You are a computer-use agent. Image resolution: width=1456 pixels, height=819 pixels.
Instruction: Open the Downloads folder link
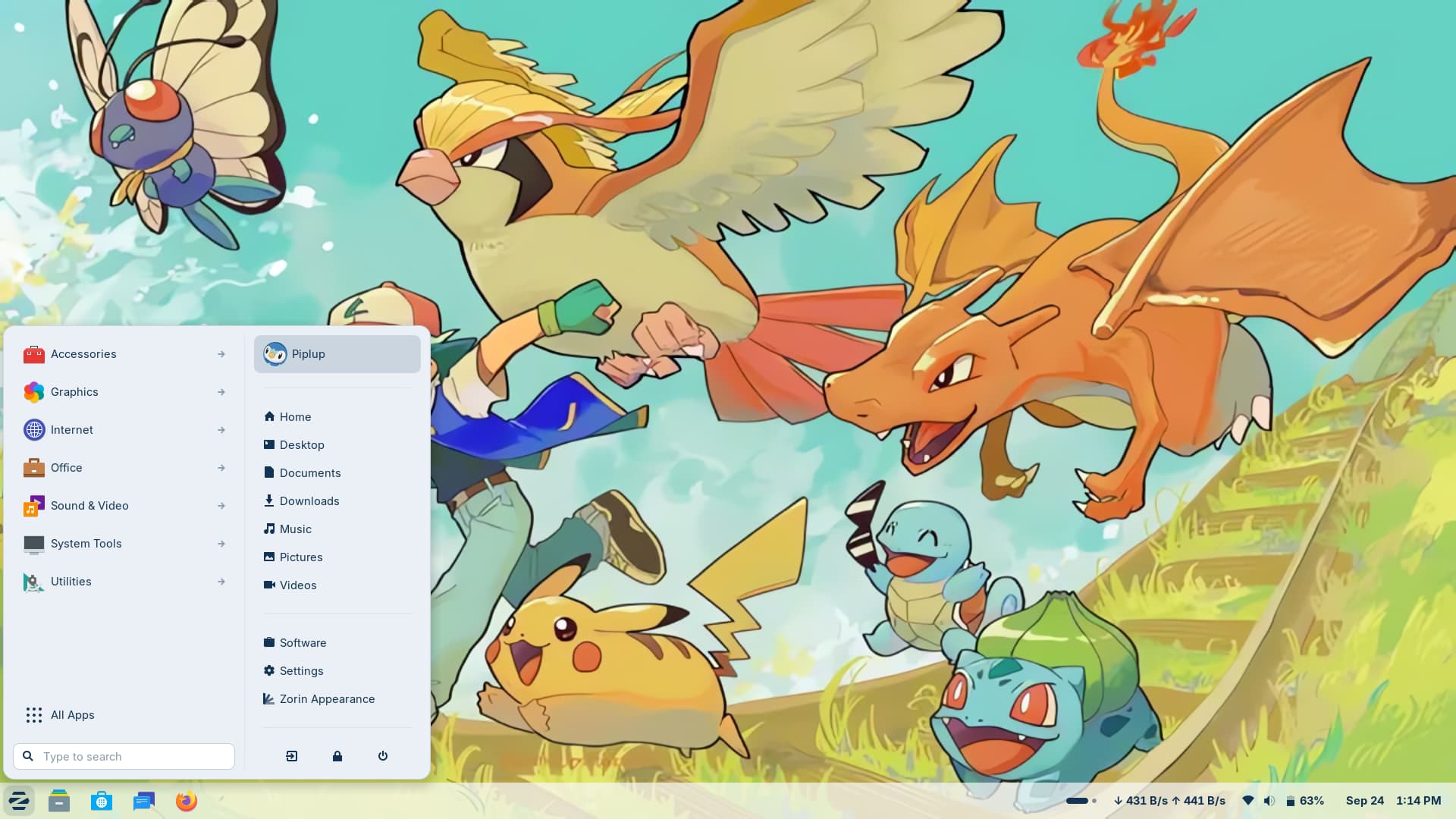309,501
